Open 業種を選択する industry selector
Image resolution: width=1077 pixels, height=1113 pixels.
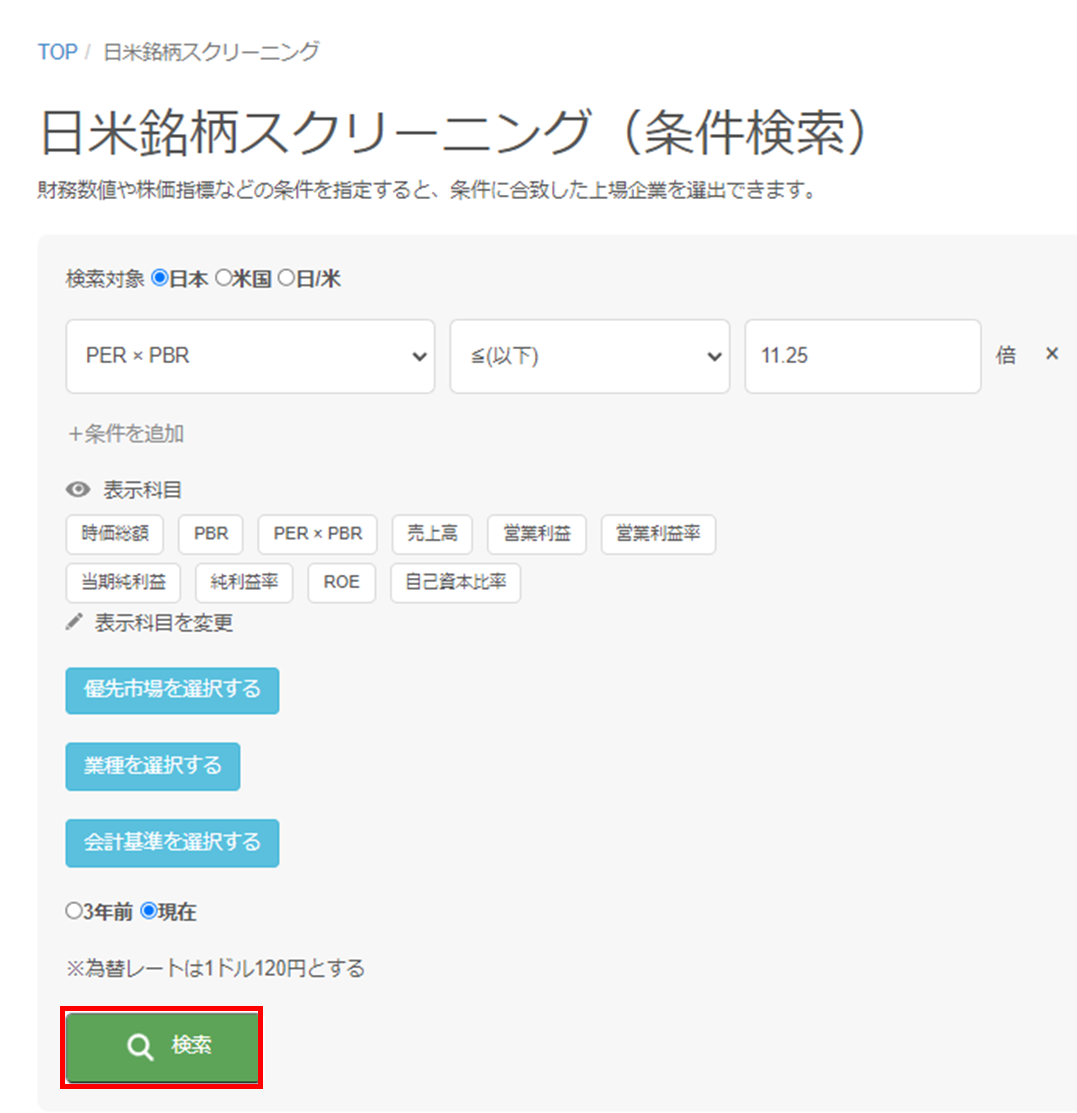point(153,767)
